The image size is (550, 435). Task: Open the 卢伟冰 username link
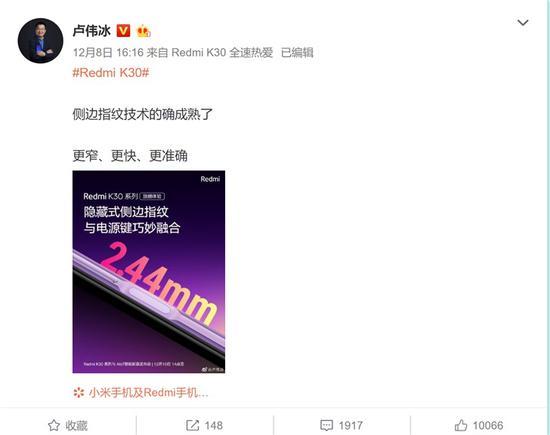pyautogui.click(x=92, y=31)
